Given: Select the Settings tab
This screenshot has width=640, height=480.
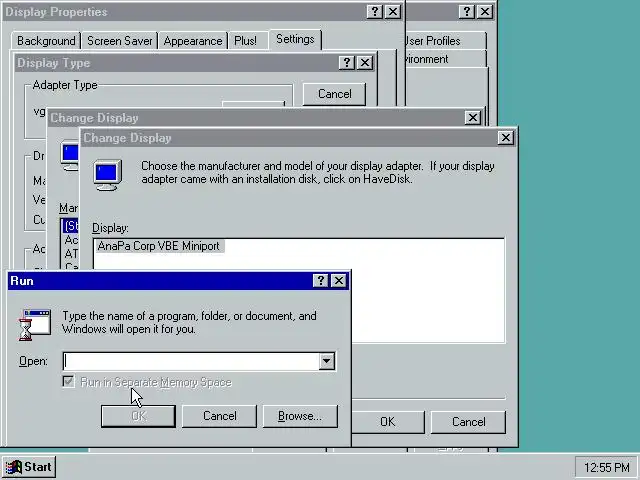Looking at the screenshot, I should click(x=295, y=39).
